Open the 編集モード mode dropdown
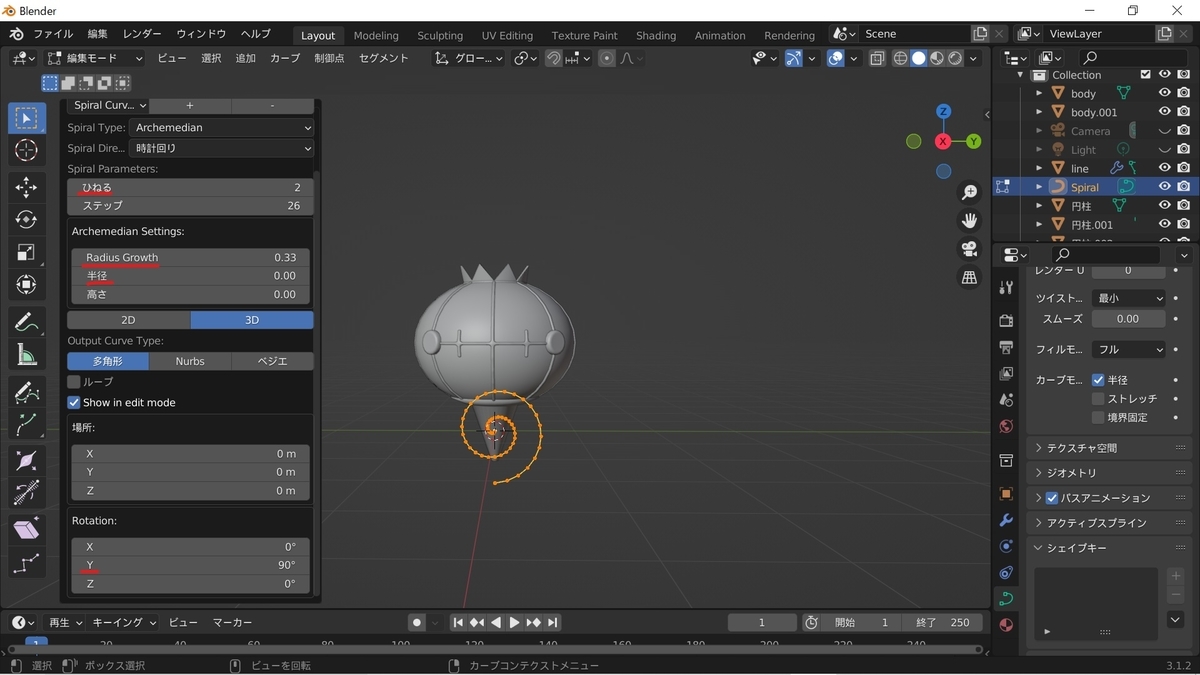 [95, 58]
